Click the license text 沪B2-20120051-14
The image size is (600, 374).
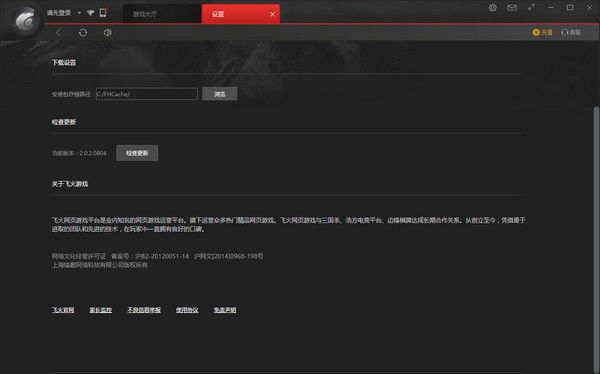162,256
